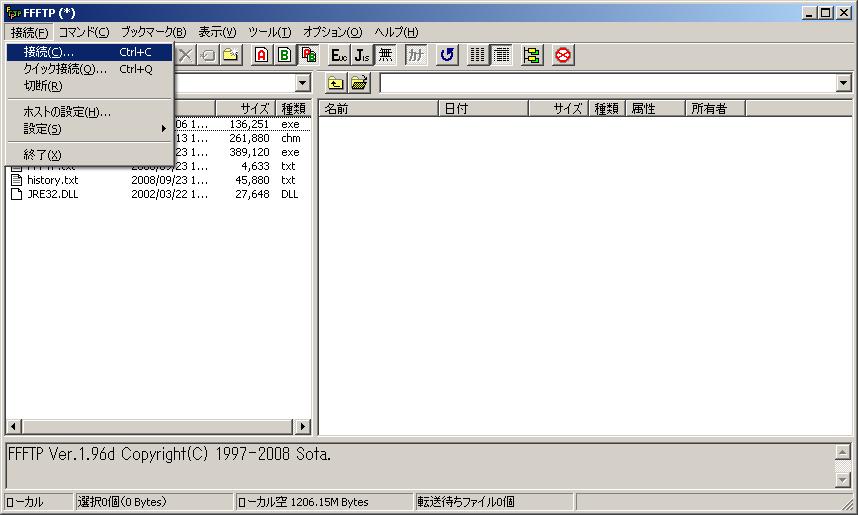Select binary transfer mode (B) icon
Screen dimensions: 858x515
click(284, 55)
